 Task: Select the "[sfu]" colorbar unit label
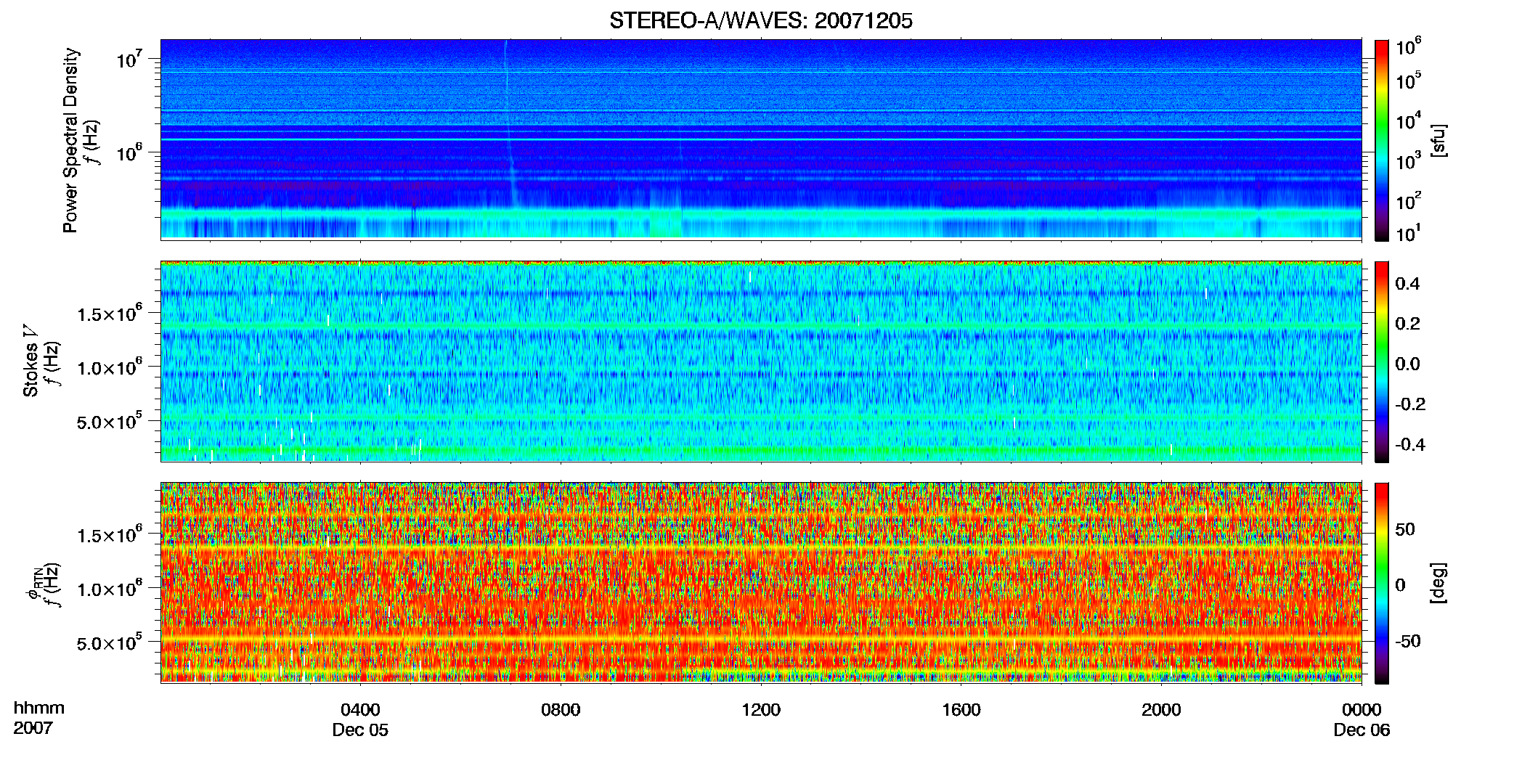(1438, 140)
